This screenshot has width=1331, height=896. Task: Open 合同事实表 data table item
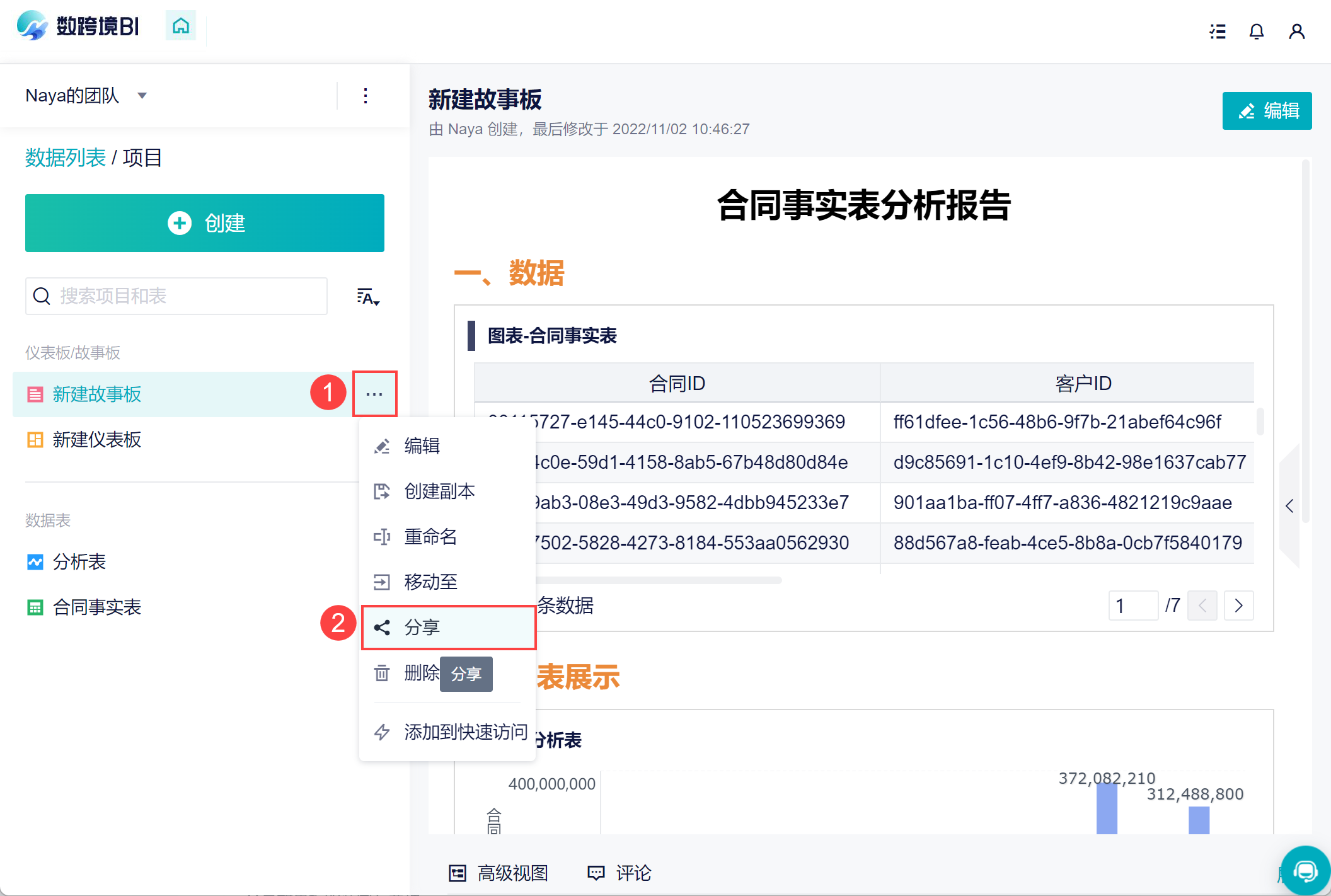(x=96, y=607)
